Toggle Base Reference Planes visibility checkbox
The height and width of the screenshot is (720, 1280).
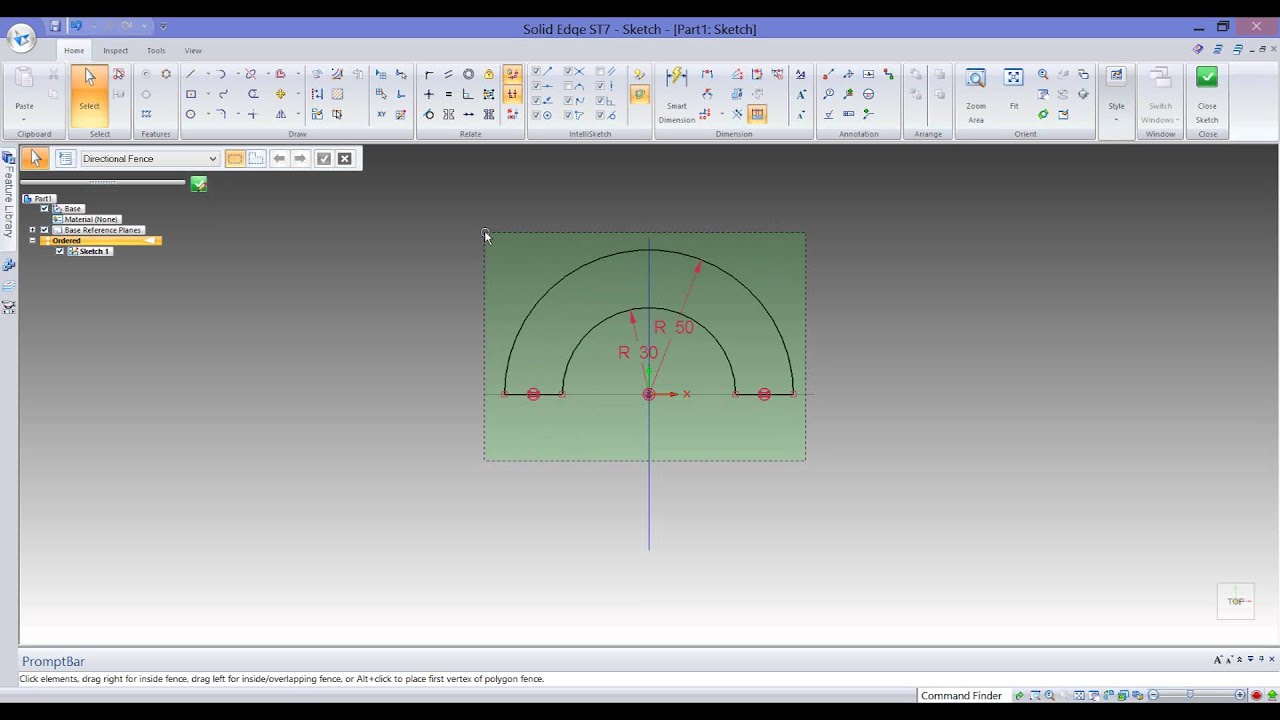pos(45,230)
